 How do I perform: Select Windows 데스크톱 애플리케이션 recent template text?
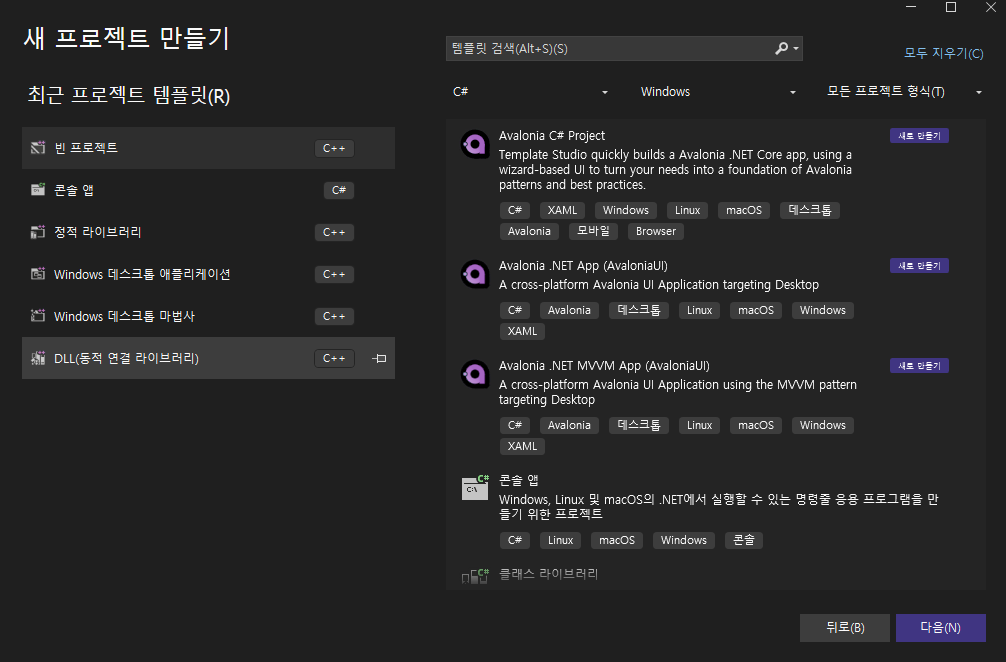tap(142, 274)
